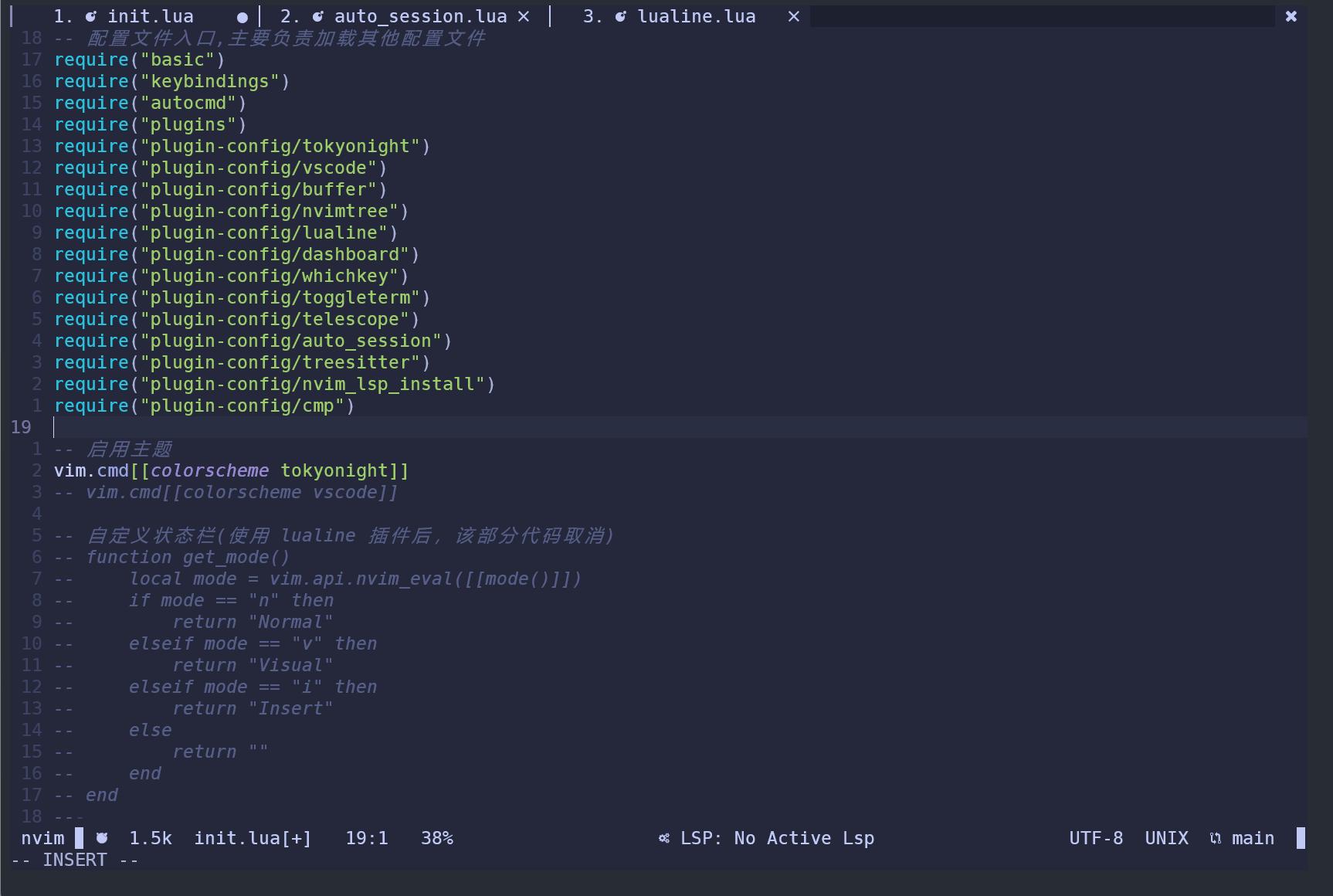Click the unsaved dot on init.lua tab

coord(243,17)
